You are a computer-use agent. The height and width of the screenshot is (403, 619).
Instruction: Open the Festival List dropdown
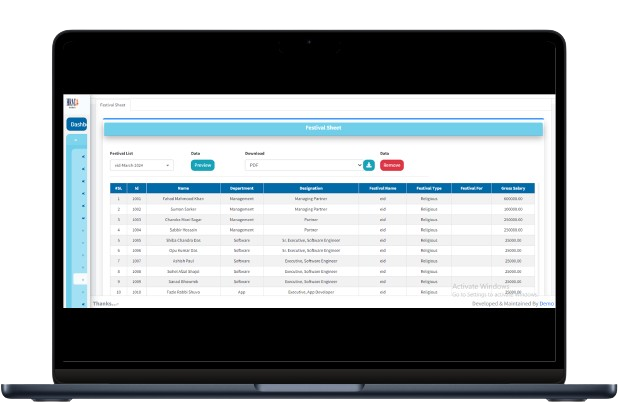tap(141, 165)
